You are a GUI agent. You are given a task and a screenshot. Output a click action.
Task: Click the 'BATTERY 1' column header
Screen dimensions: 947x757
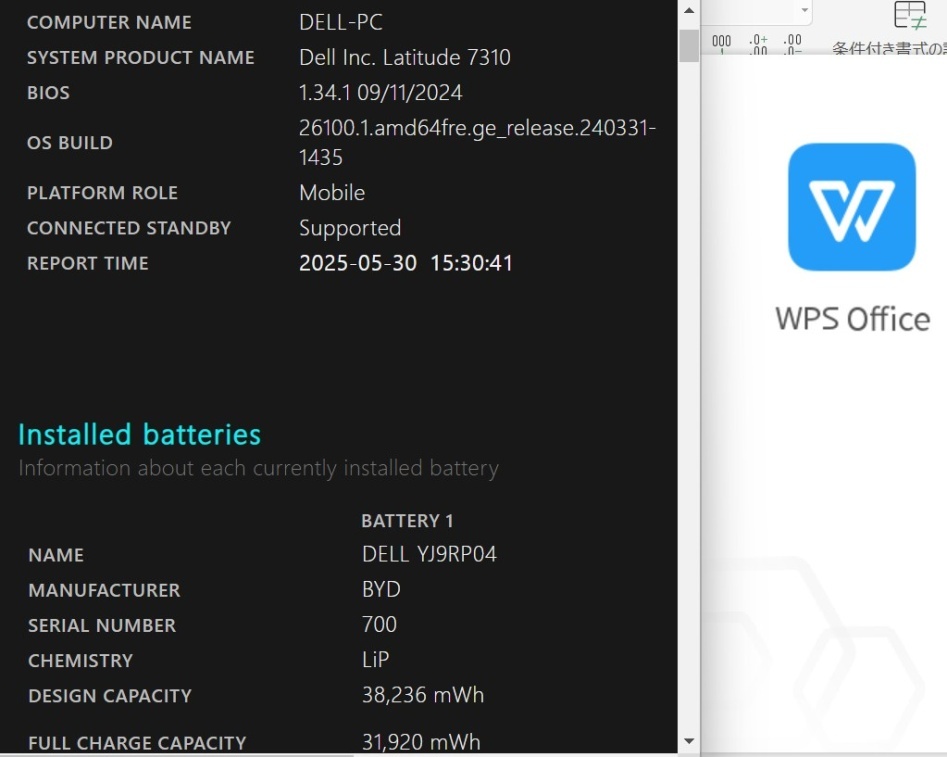point(407,521)
